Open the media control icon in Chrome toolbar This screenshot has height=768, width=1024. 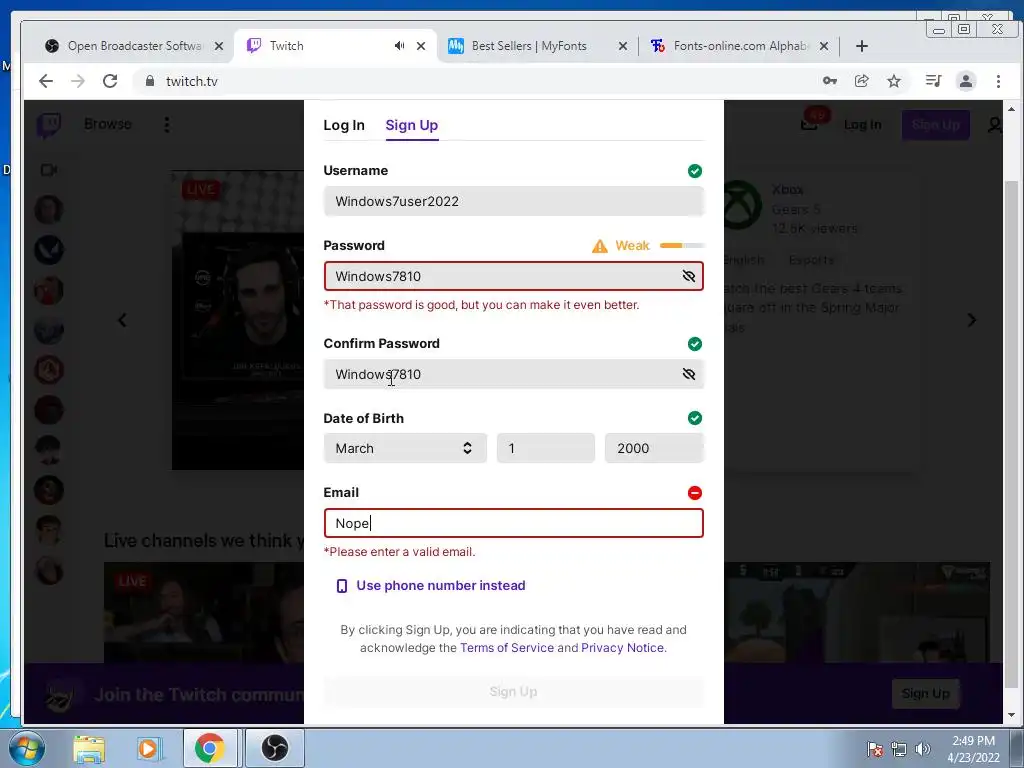pyautogui.click(x=933, y=81)
